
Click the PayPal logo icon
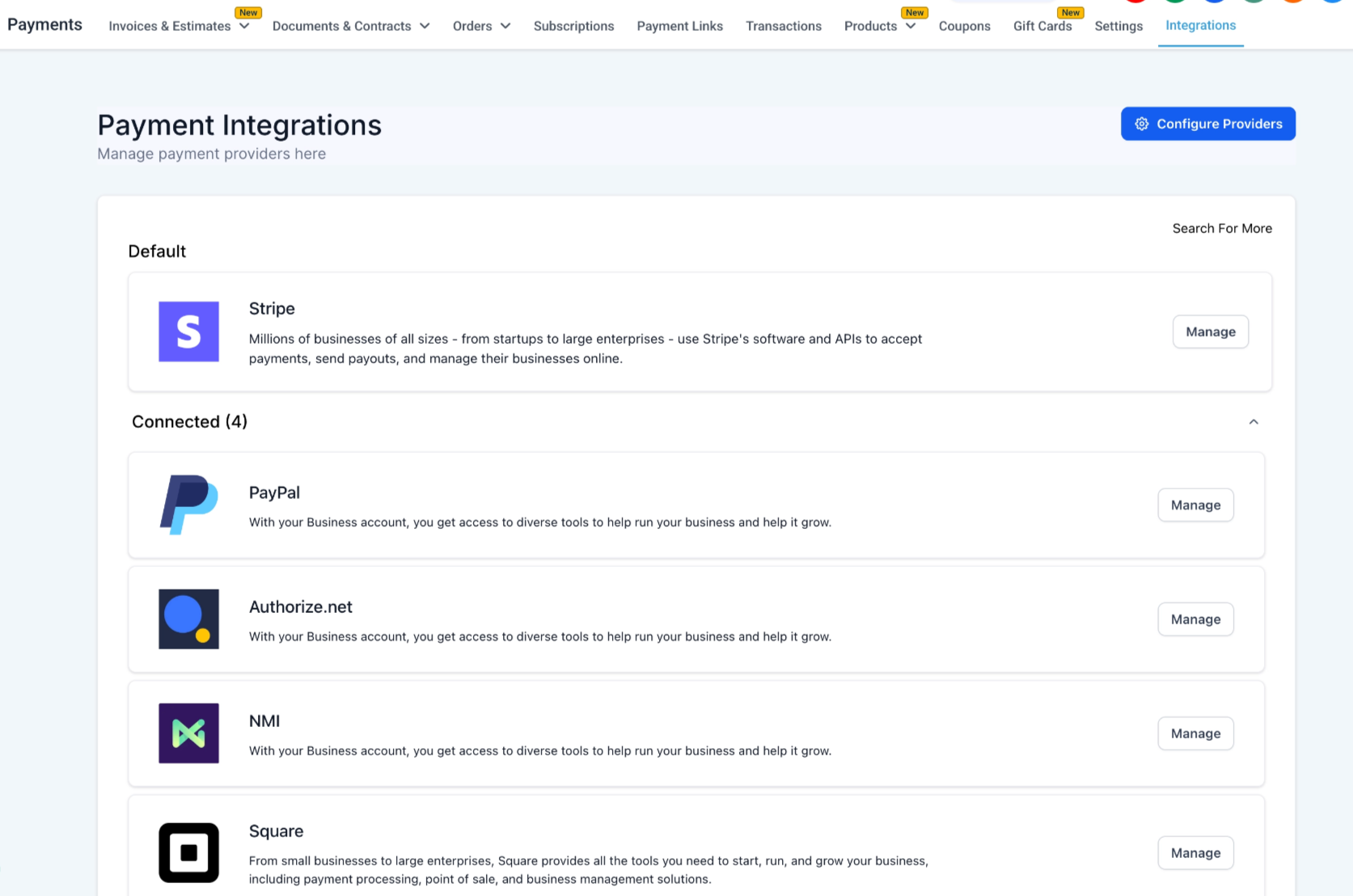tap(188, 505)
